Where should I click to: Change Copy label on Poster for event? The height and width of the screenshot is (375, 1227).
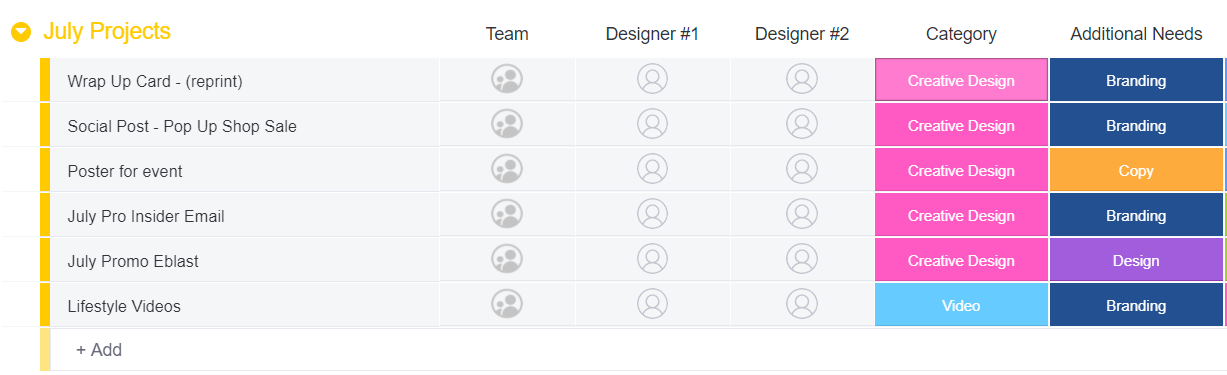tap(1136, 170)
